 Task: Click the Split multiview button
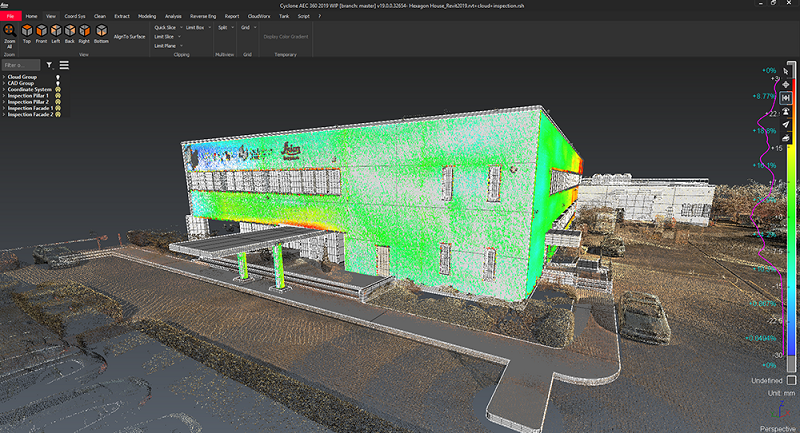(223, 28)
